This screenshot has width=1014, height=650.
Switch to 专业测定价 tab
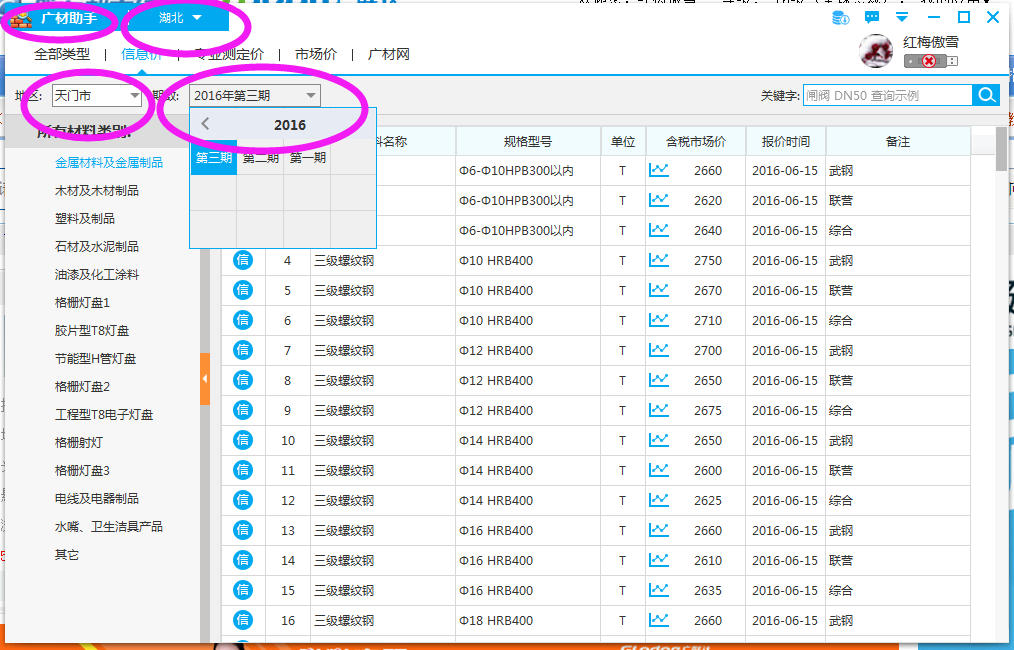[230, 54]
